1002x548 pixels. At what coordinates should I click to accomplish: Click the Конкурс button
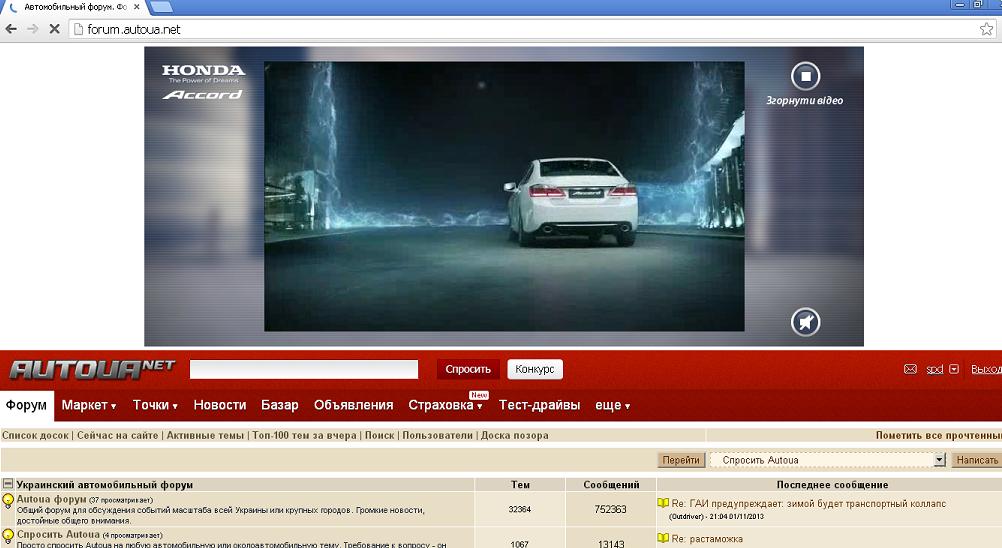click(535, 369)
